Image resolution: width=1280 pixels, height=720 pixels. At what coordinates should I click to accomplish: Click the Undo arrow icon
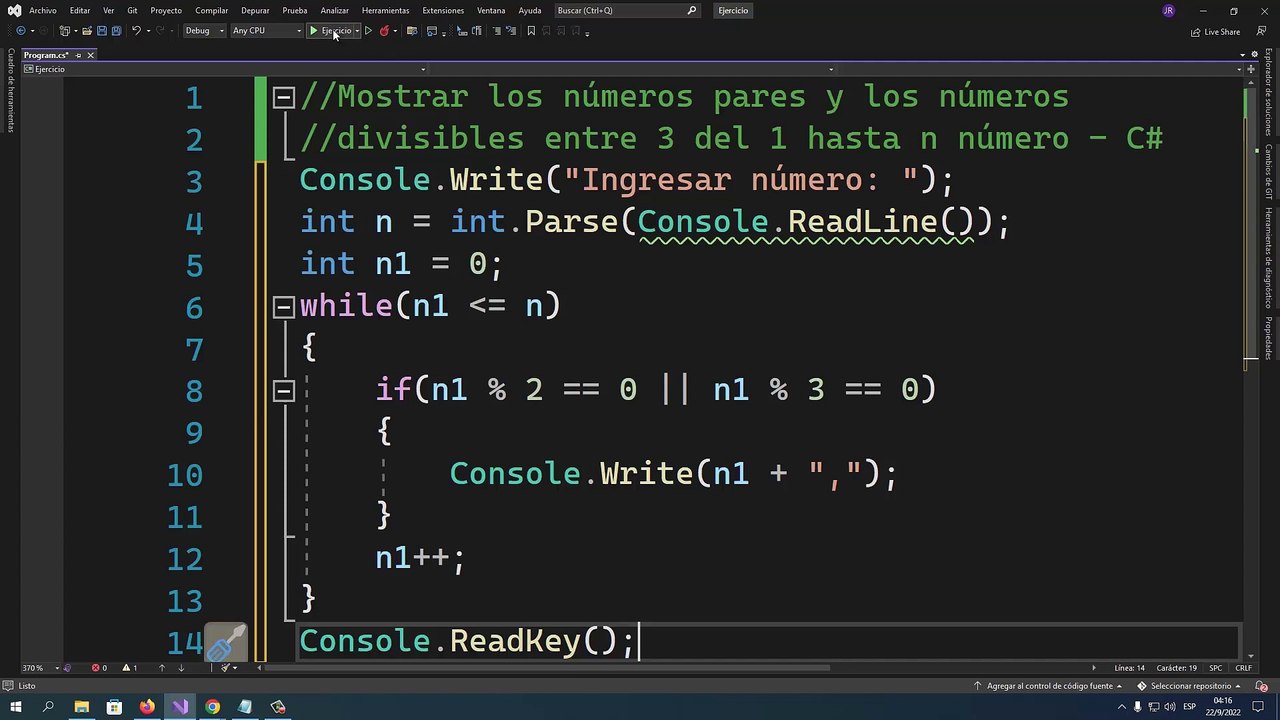(136, 31)
